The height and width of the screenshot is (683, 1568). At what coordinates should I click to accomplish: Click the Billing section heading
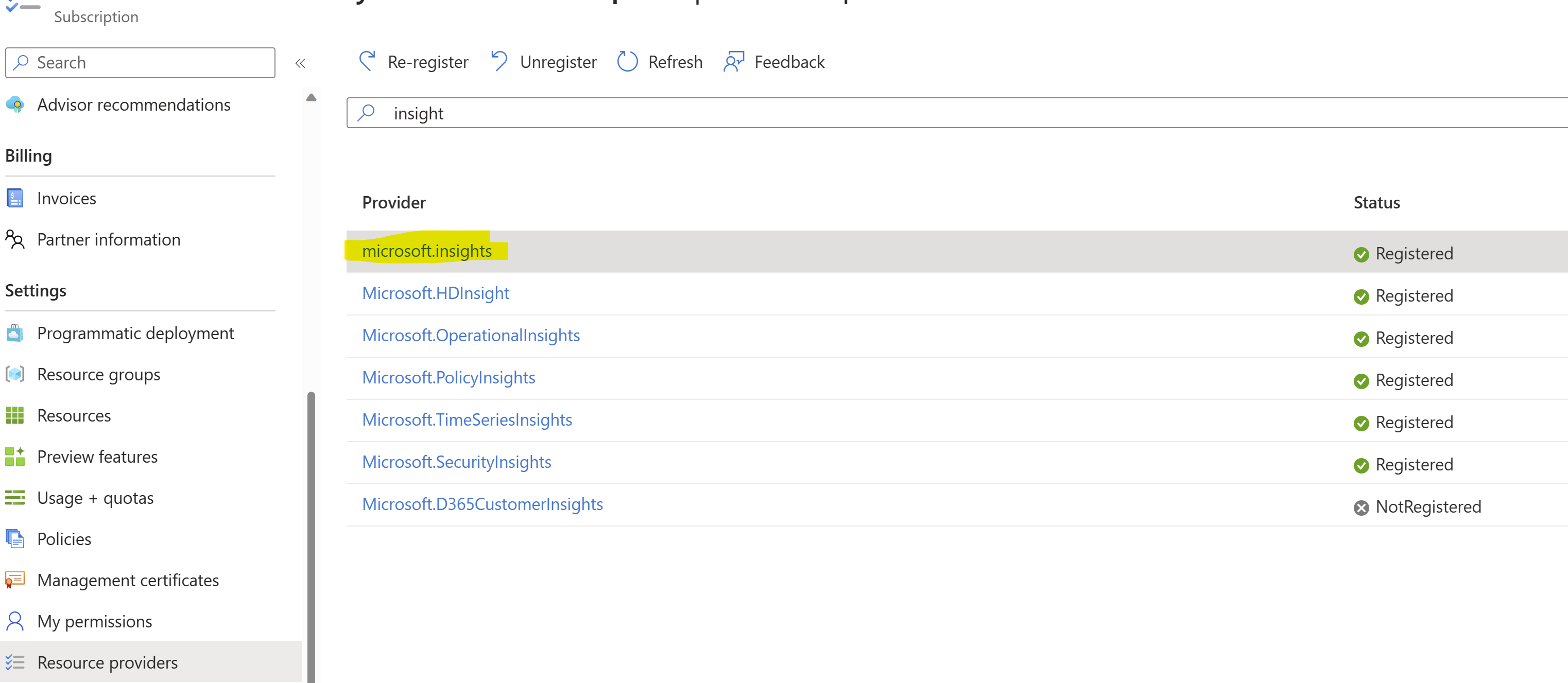coord(28,156)
